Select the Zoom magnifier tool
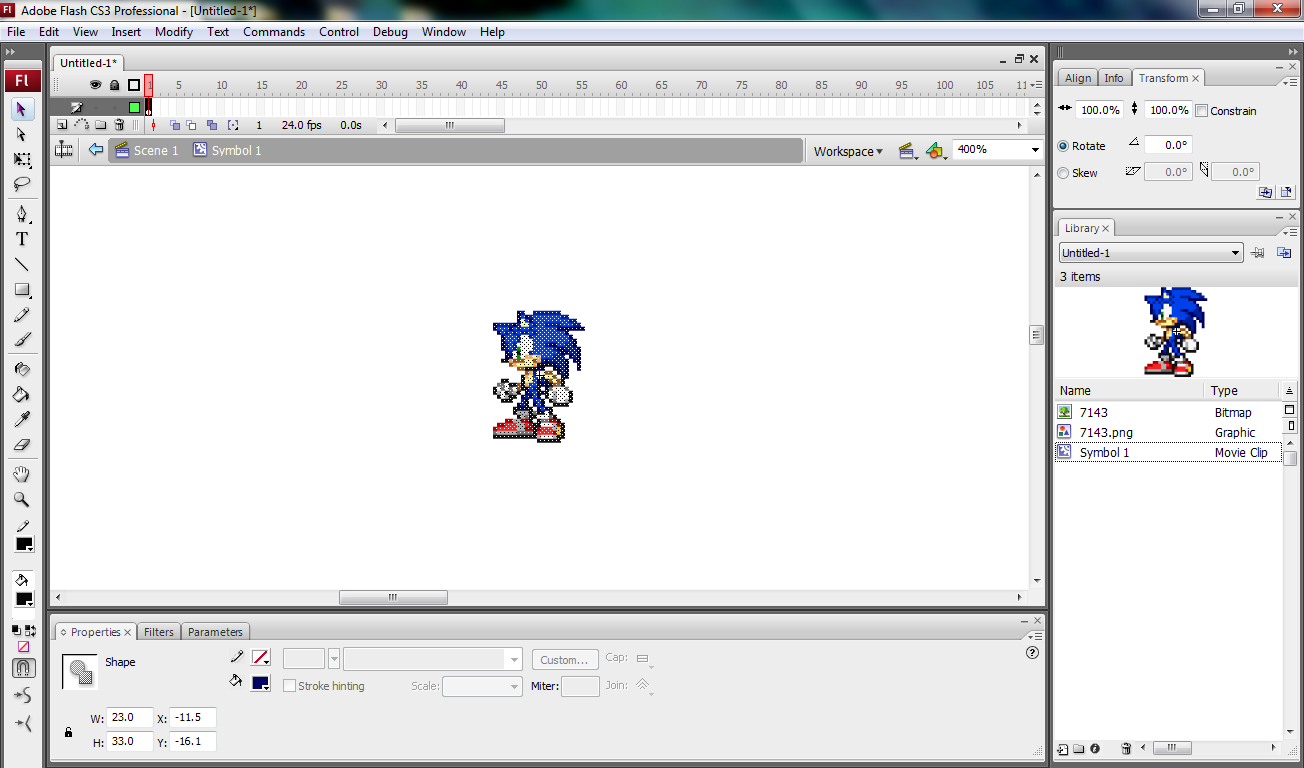1304x768 pixels. tap(22, 499)
